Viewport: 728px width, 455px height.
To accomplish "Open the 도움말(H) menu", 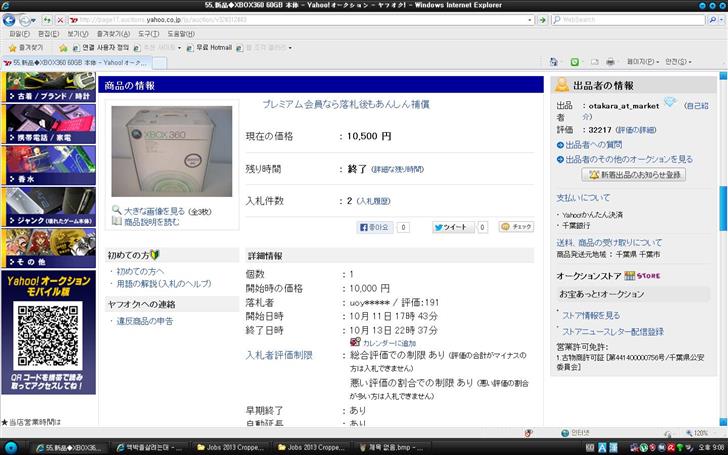I will click(x=181, y=34).
